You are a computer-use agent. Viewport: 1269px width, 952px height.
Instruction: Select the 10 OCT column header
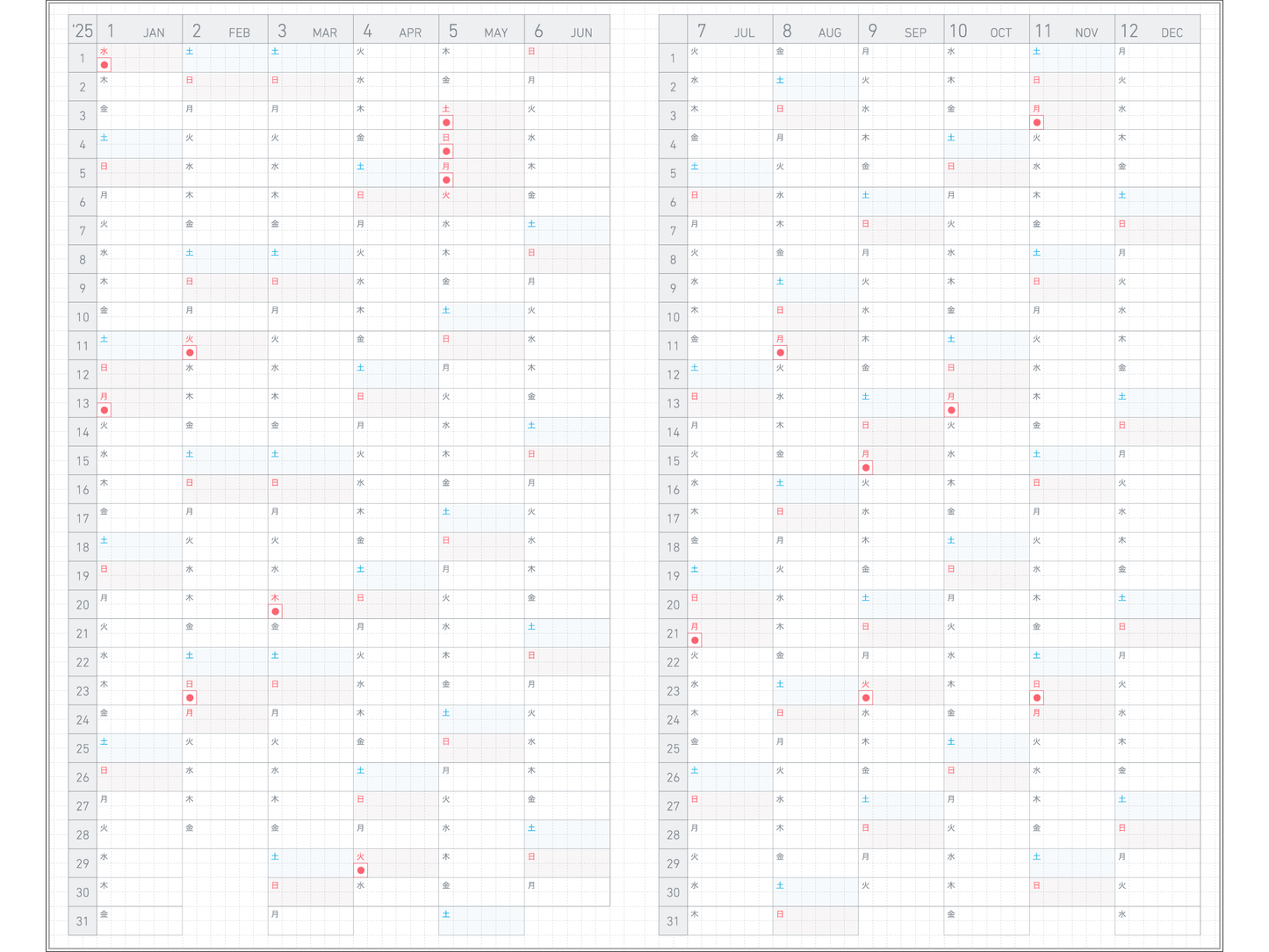(986, 30)
